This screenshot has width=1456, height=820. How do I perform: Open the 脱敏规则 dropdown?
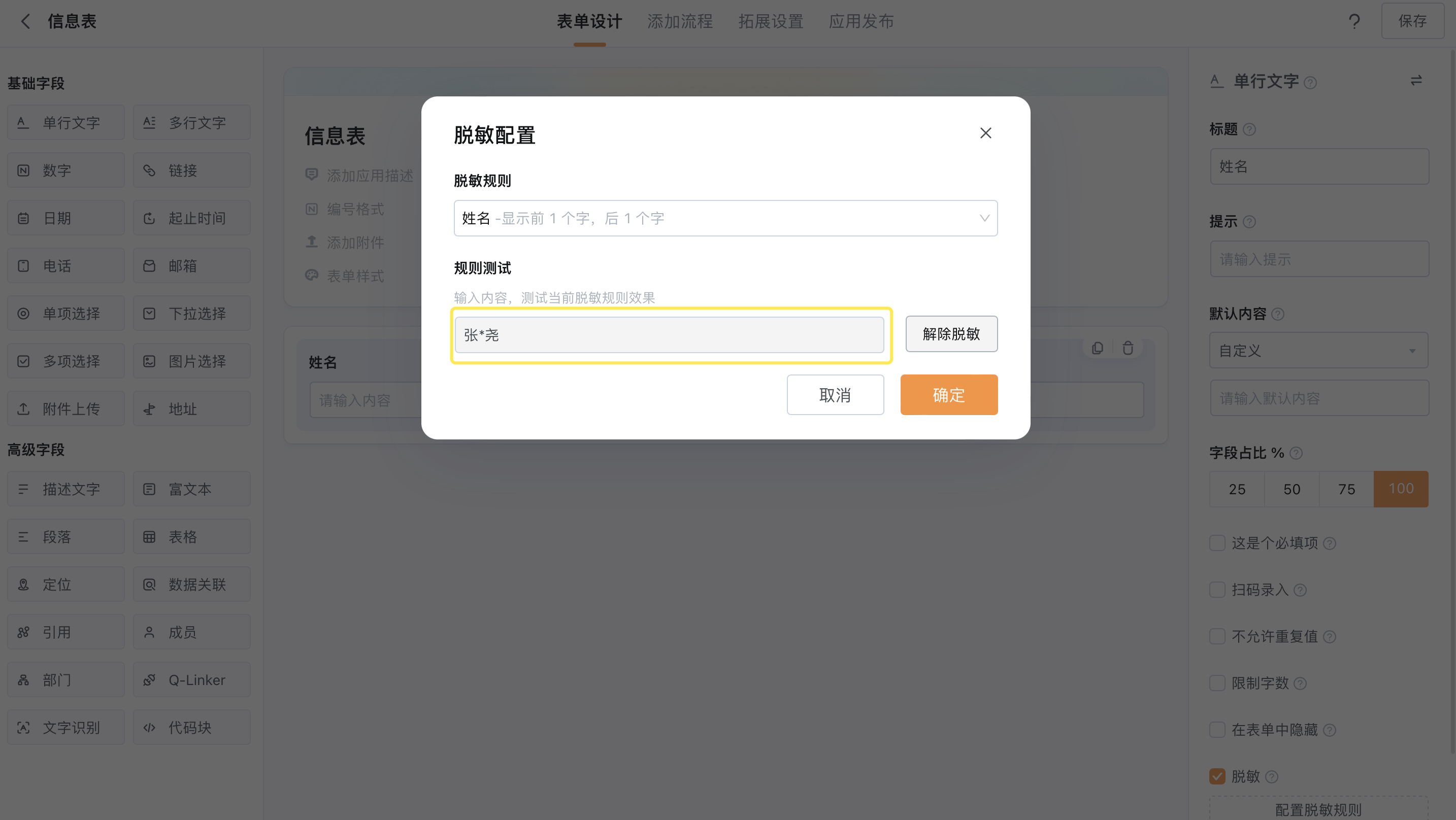[x=725, y=218]
